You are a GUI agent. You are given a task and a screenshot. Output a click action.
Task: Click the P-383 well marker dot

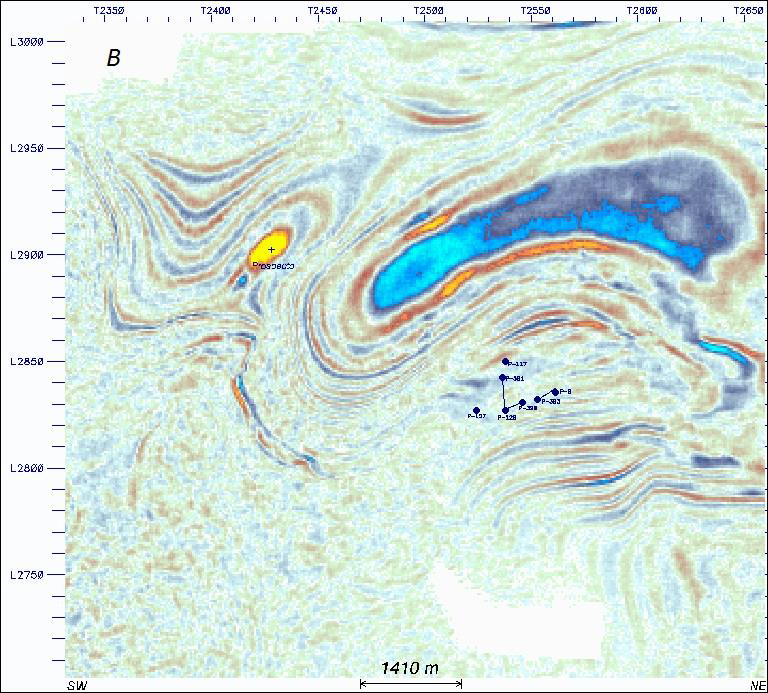[x=537, y=400]
